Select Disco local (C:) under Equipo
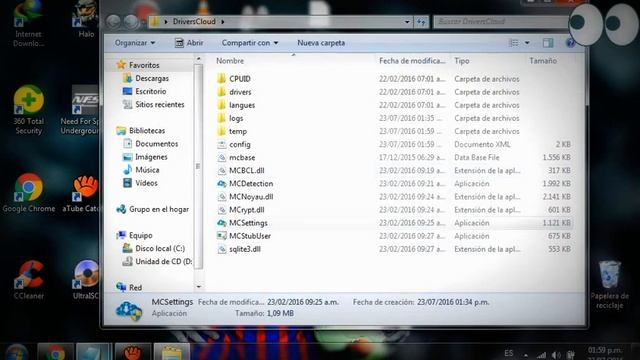The width and height of the screenshot is (640, 360). (x=154, y=248)
